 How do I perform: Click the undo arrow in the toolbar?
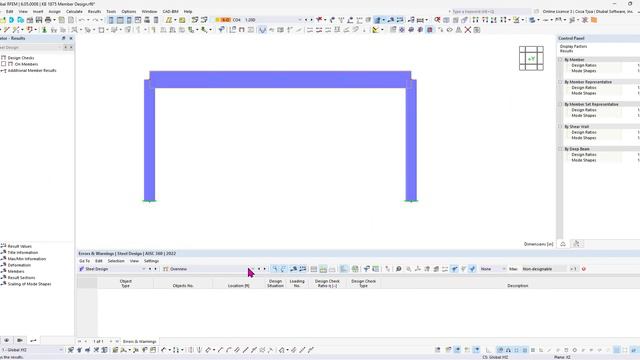(x=82, y=20)
